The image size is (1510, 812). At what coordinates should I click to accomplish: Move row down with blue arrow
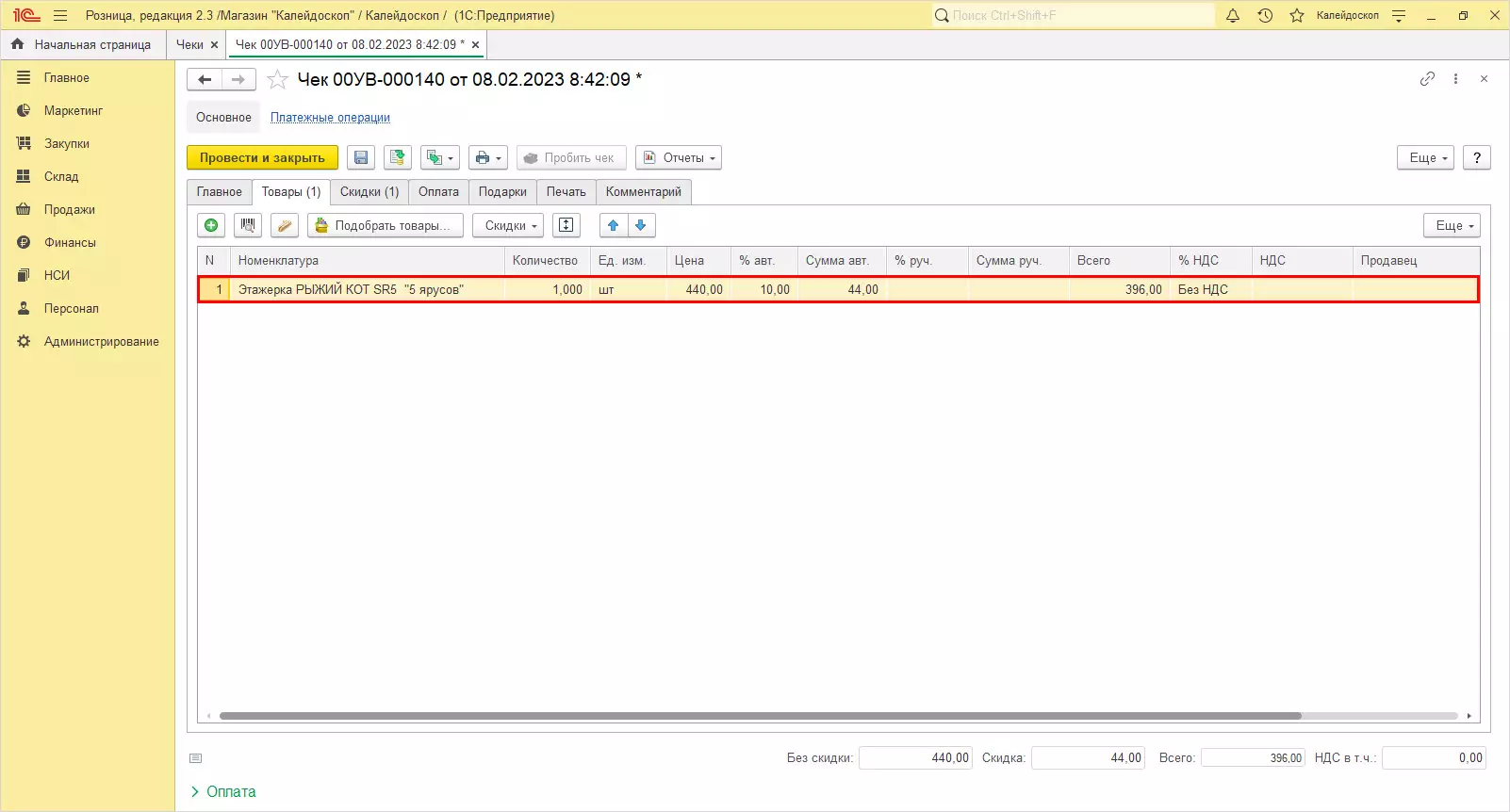tap(641, 225)
